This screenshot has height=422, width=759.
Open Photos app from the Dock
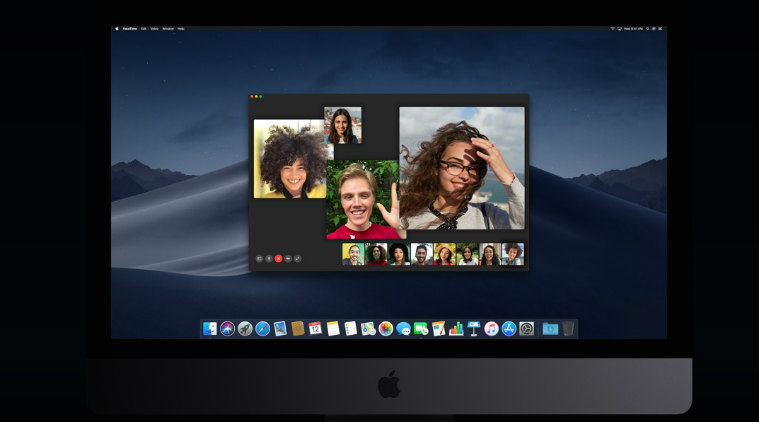pos(386,328)
